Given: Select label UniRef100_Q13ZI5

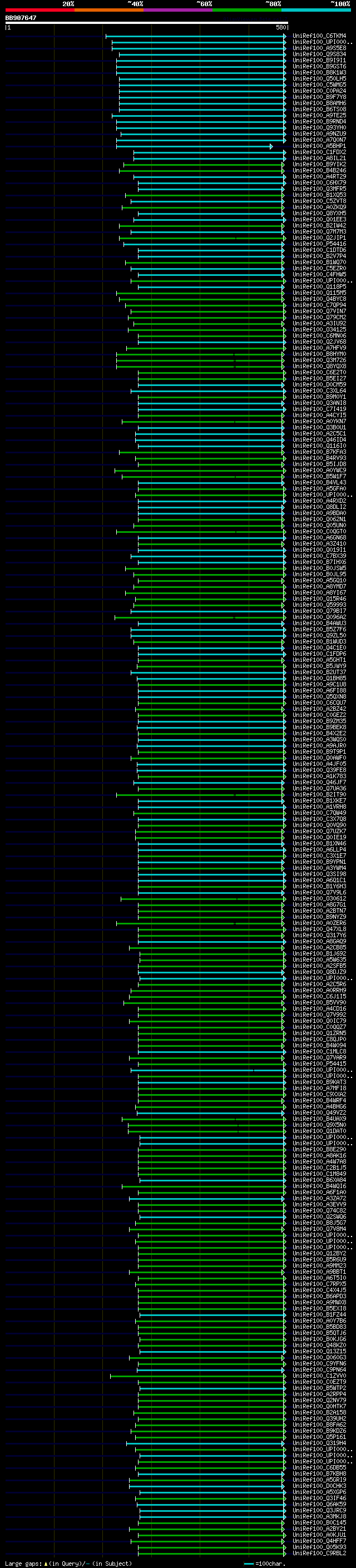Looking at the screenshot, I should click(319, 1352).
